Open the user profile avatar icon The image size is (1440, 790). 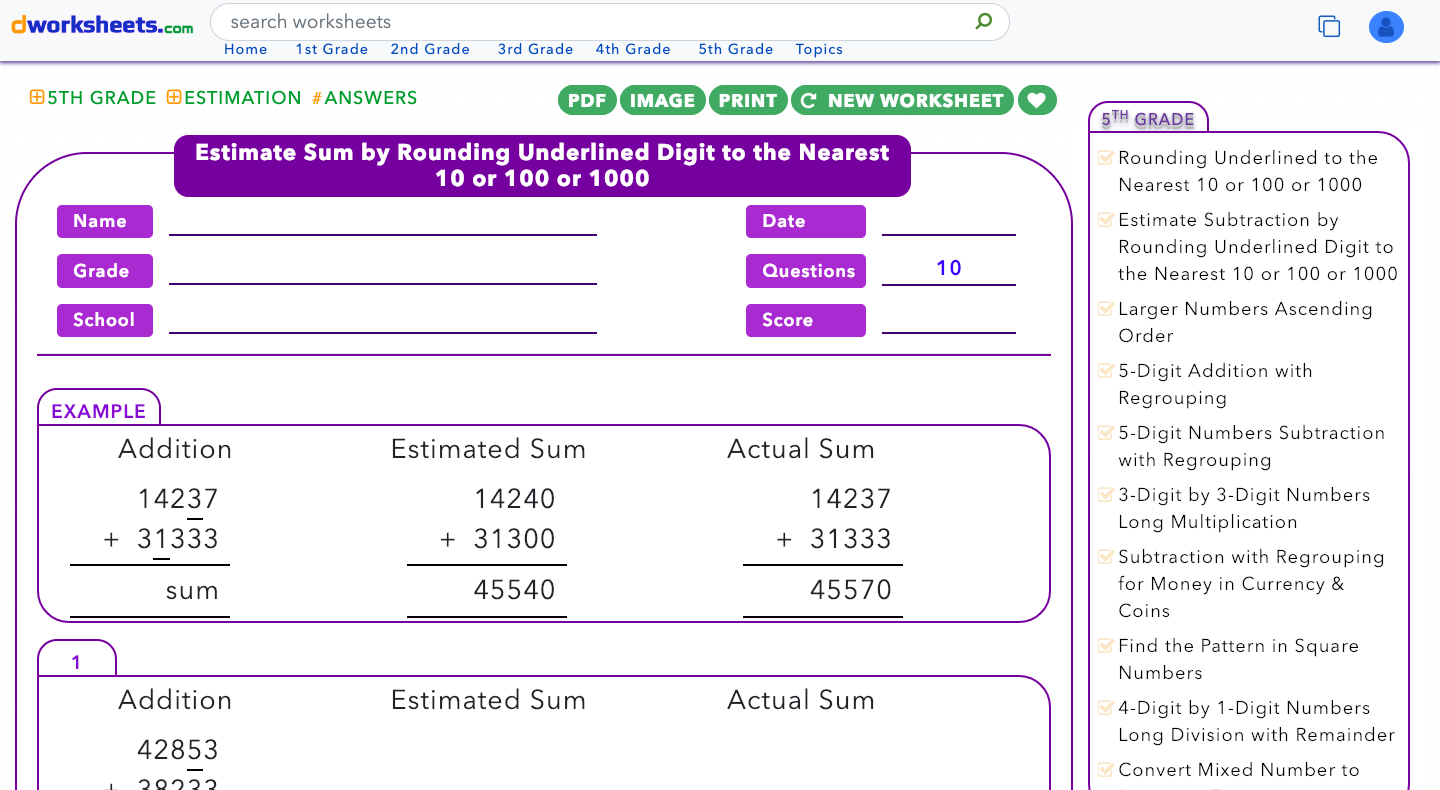pyautogui.click(x=1386, y=27)
